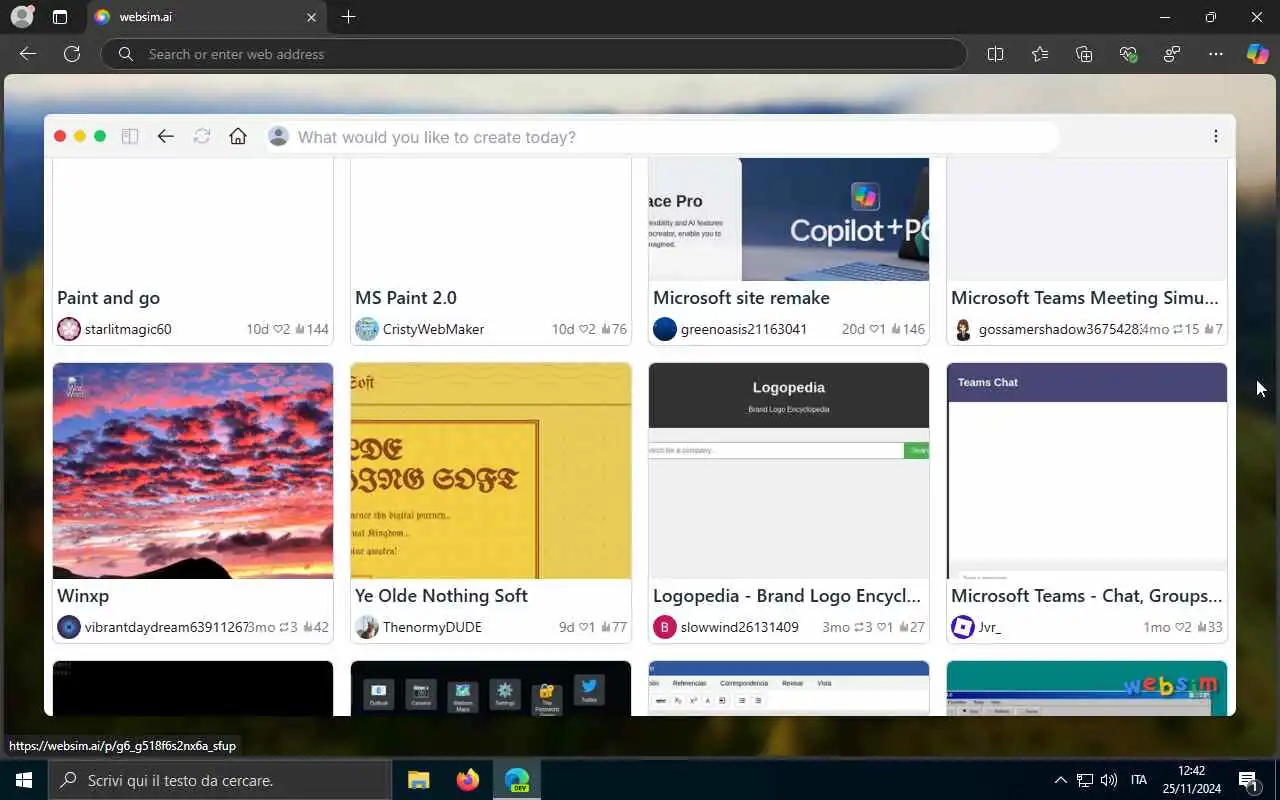
Task: Go back in websim navigation
Action: click(x=166, y=136)
